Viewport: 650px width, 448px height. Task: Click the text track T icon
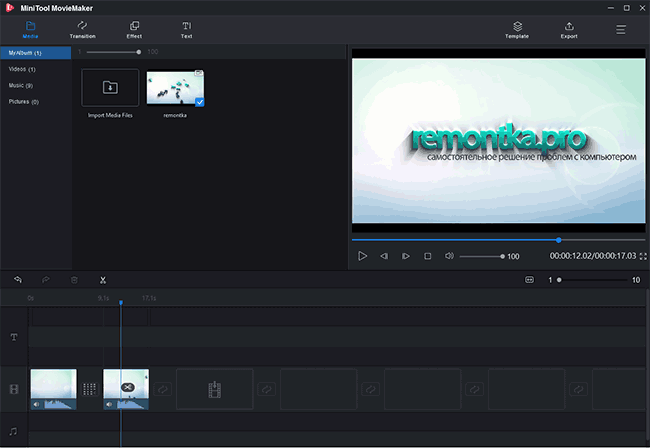pos(14,337)
